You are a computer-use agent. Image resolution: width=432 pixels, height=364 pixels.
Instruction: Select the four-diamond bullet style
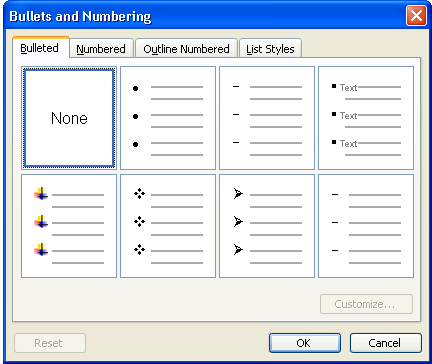[168, 226]
